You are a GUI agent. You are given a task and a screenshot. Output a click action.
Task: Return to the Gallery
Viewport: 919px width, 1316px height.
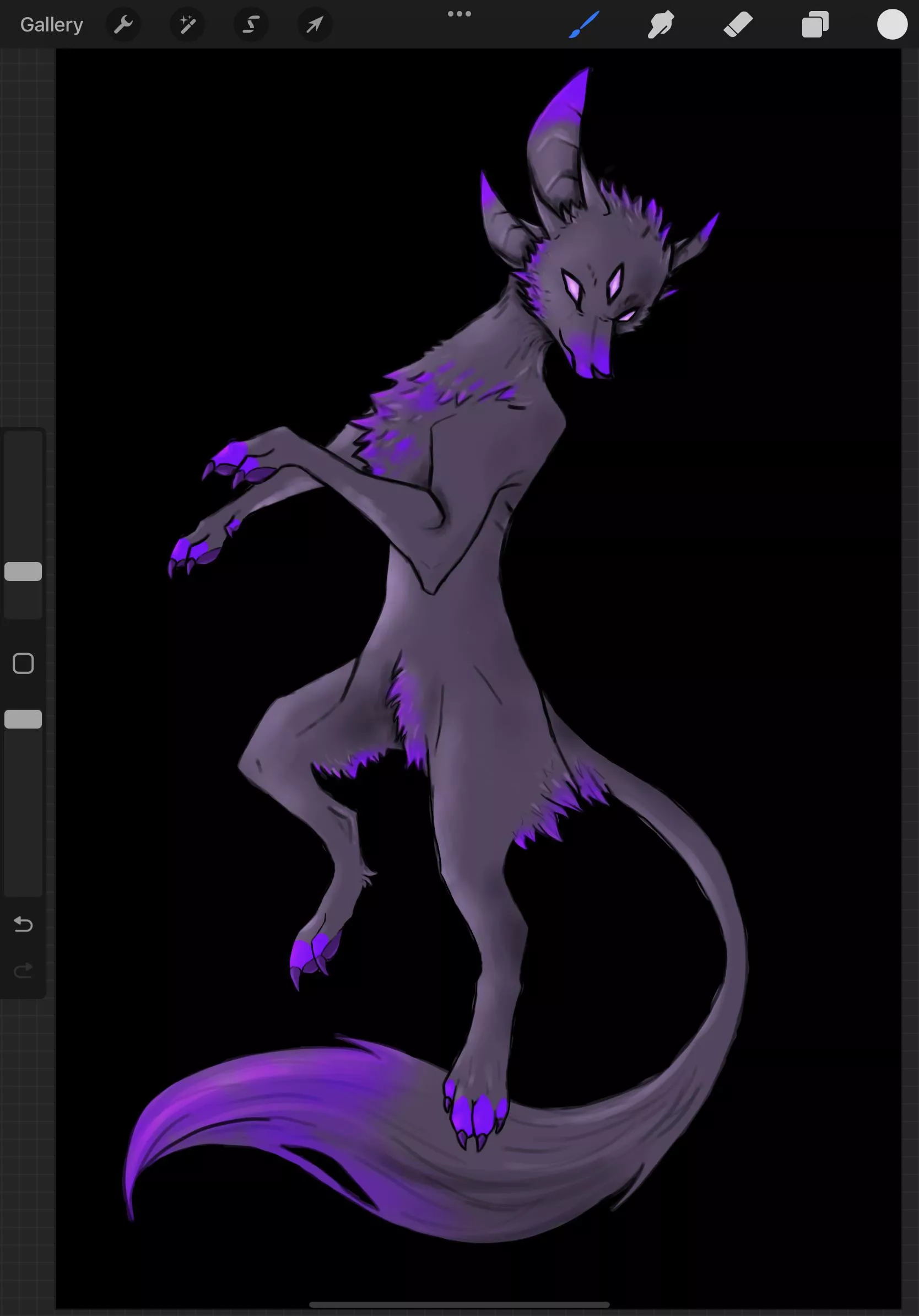pyautogui.click(x=51, y=24)
